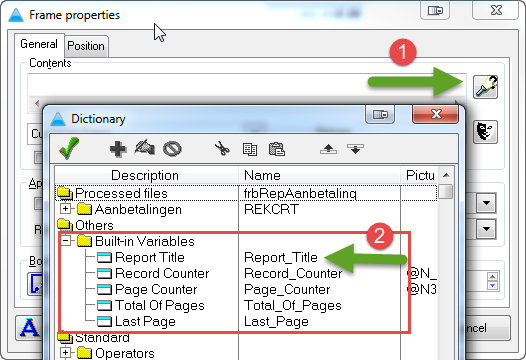Select the Page Counter tree item
This screenshot has width=526, height=360.
pos(156,290)
